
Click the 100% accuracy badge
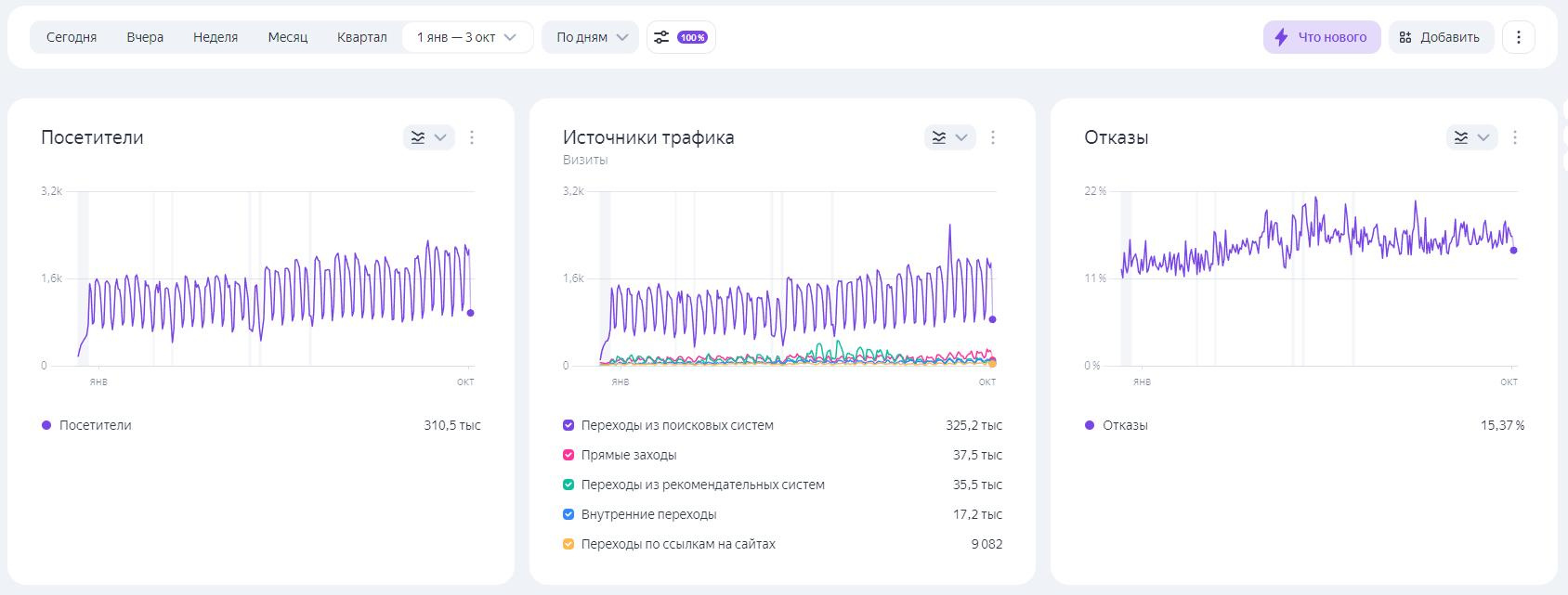coord(692,37)
